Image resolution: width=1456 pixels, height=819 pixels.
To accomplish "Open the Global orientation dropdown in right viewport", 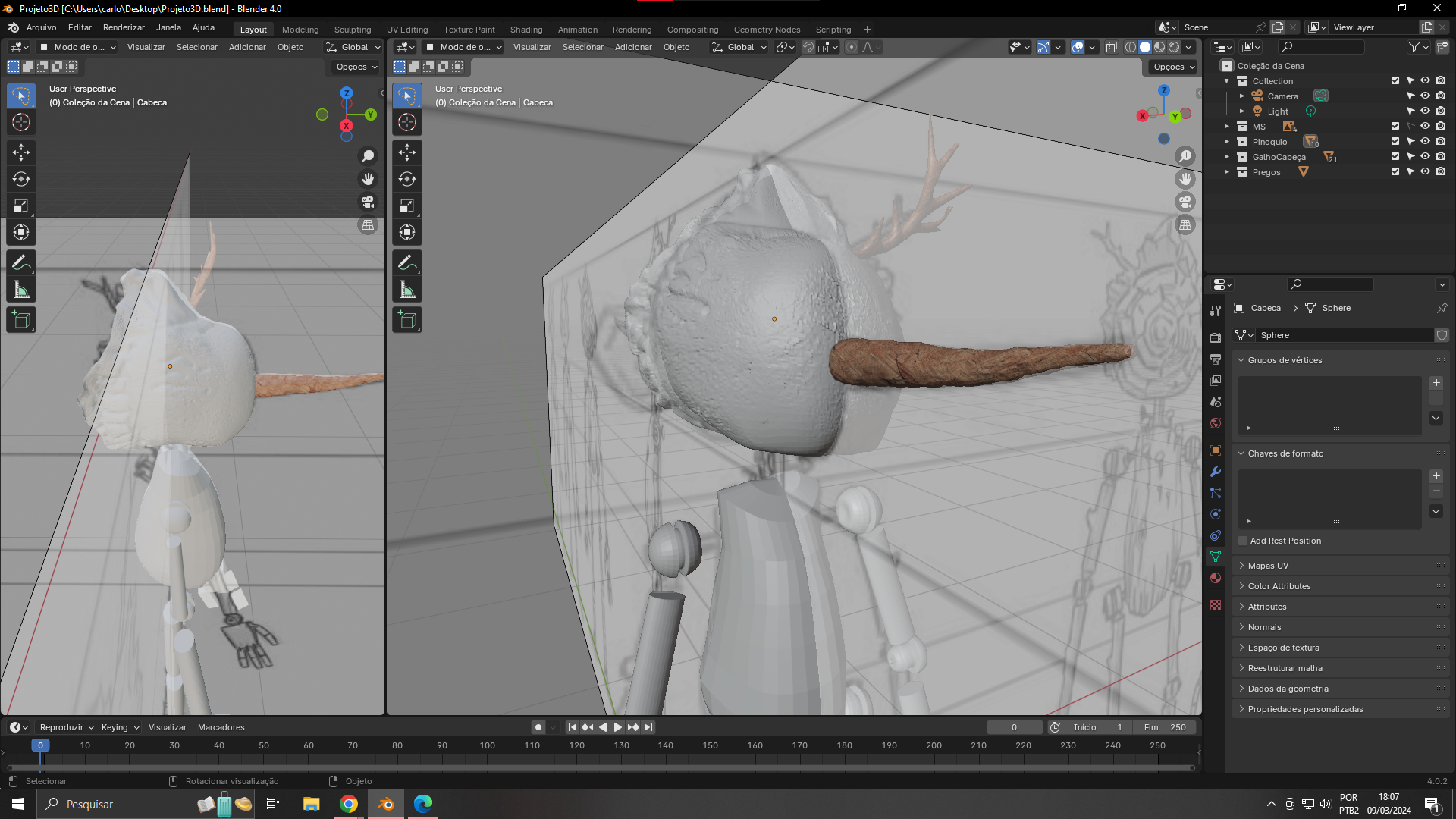I will coord(739,47).
